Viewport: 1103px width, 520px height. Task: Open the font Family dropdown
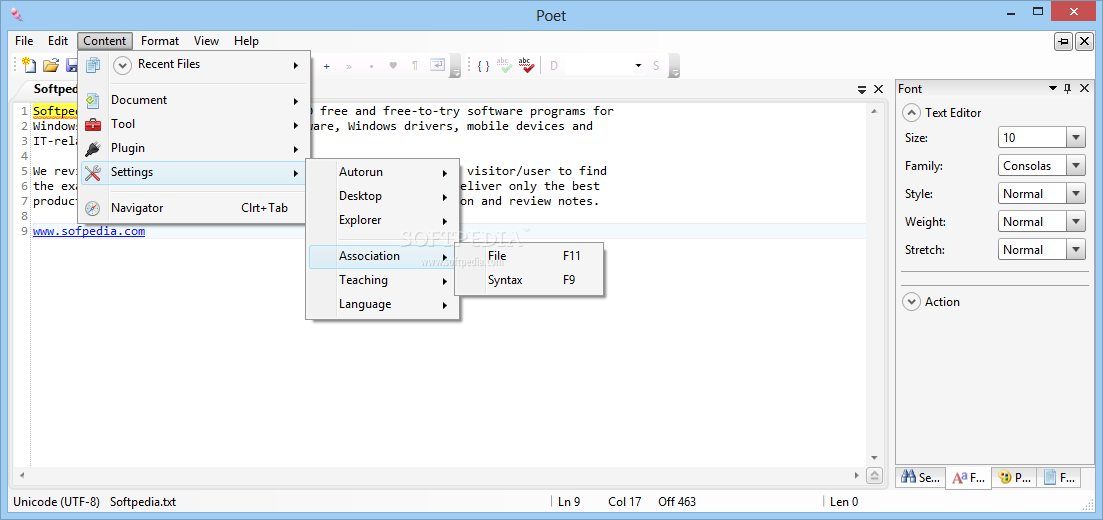pos(1076,165)
